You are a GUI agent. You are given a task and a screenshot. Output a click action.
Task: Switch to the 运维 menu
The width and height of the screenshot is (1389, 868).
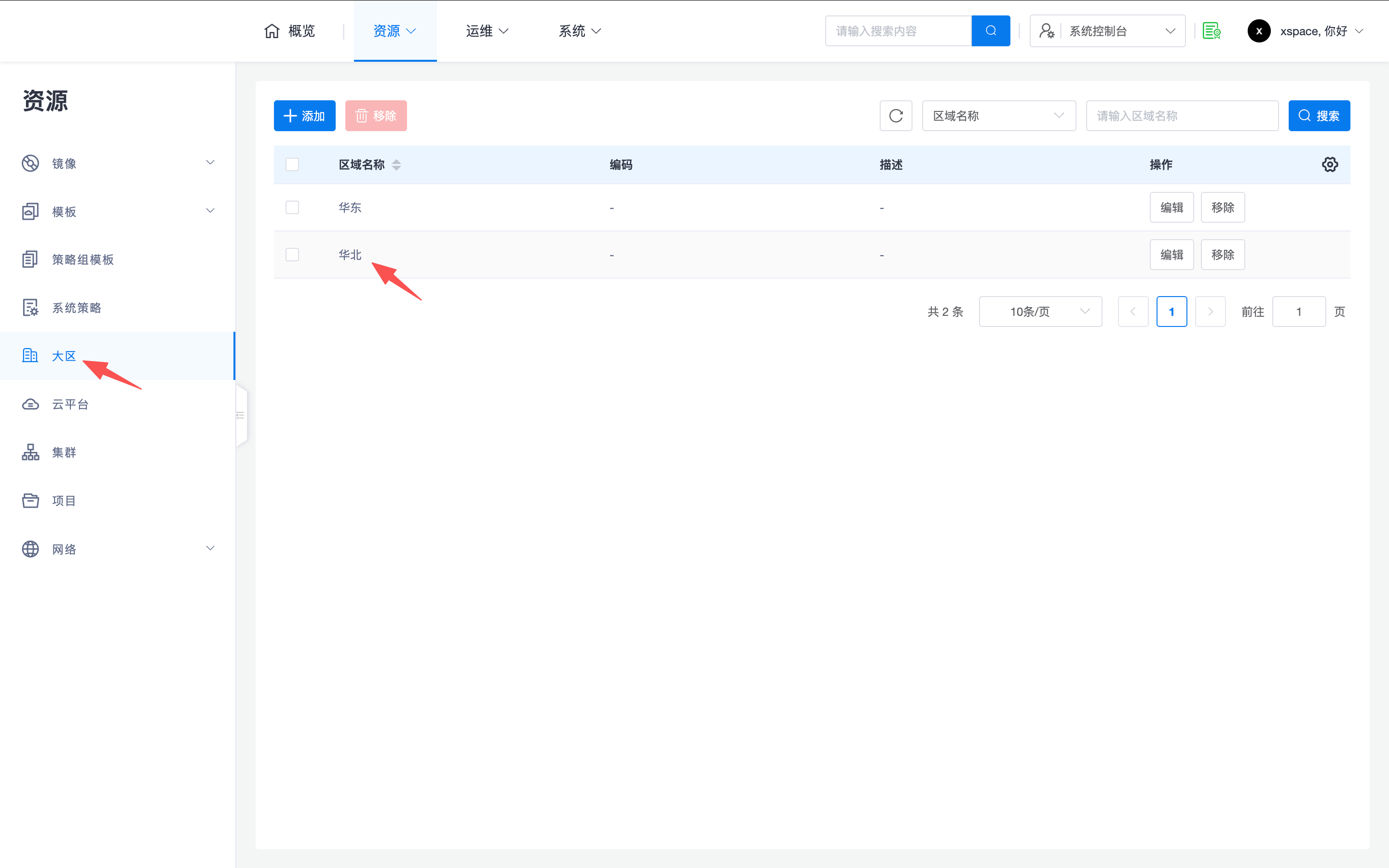486,30
